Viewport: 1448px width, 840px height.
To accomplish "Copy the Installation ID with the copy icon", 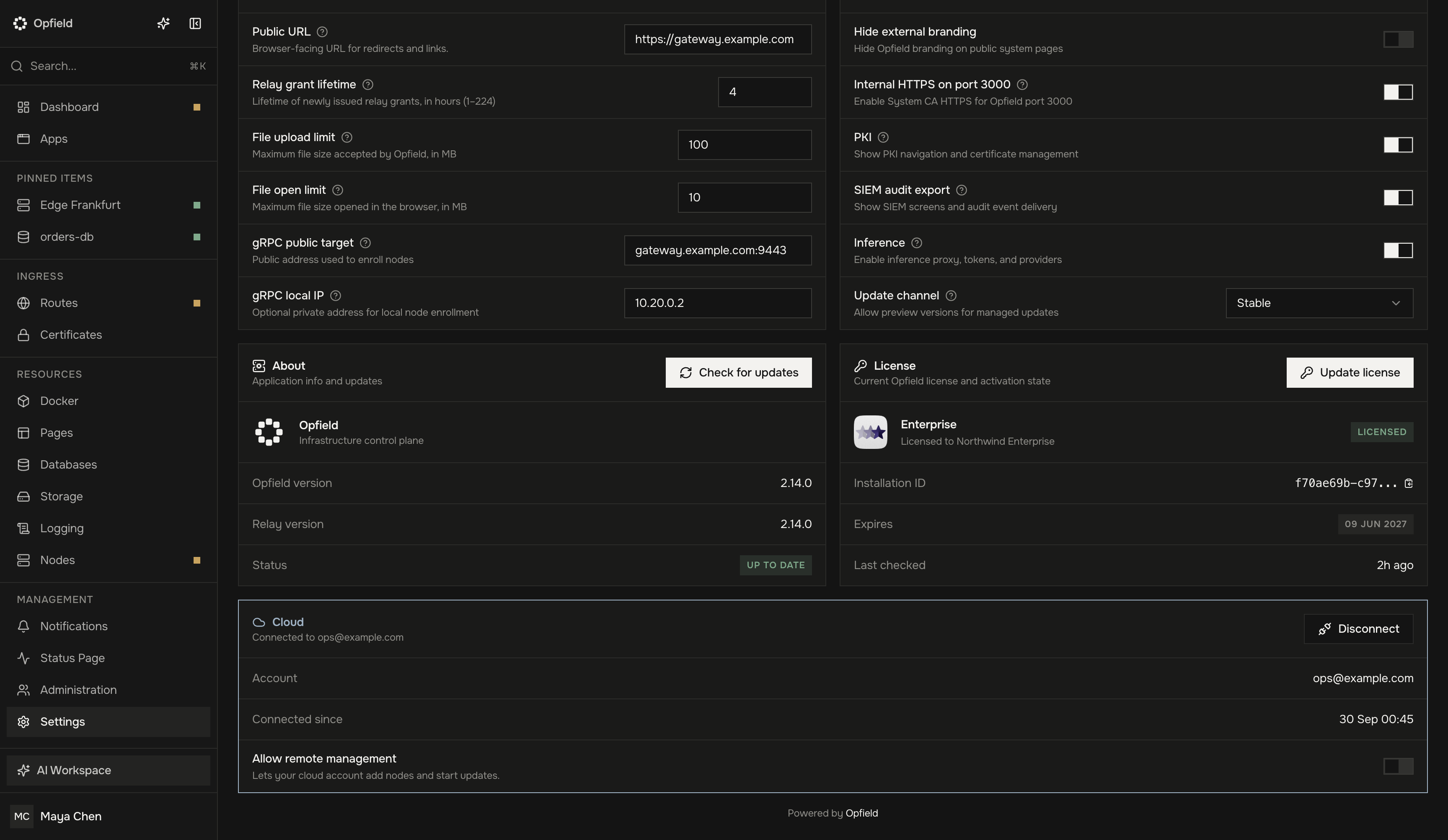I will 1408,484.
